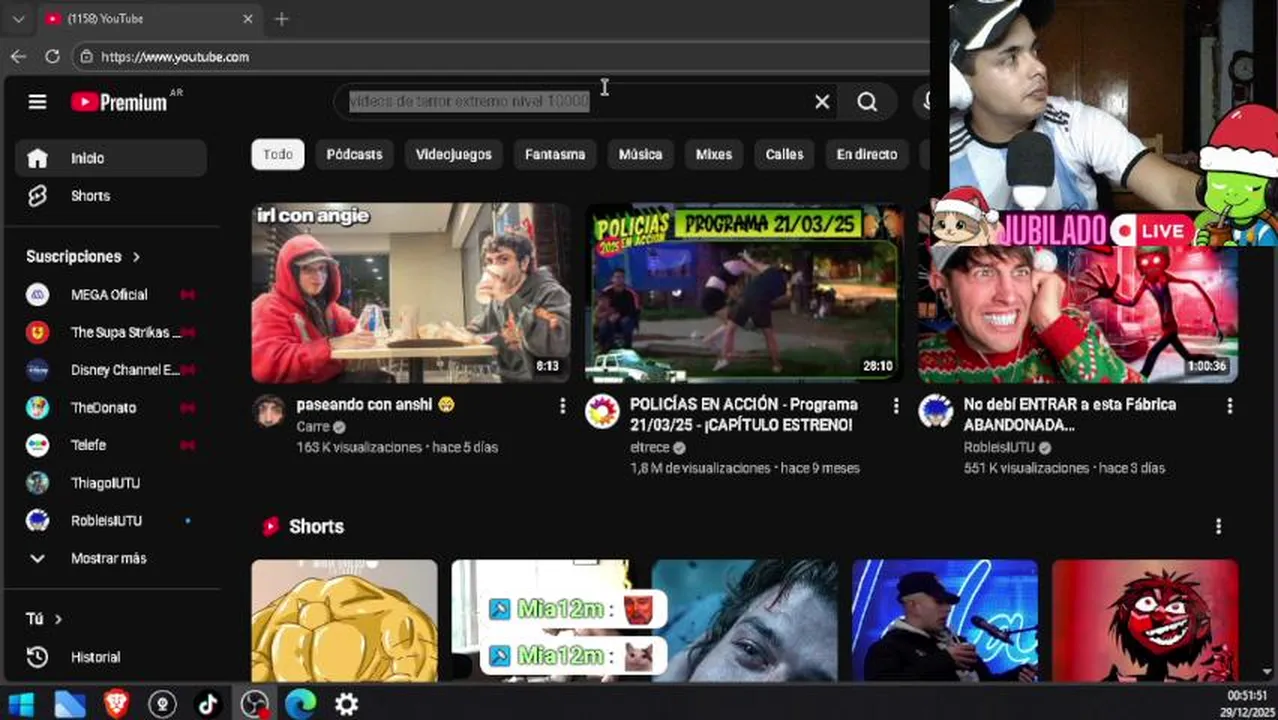Expand the Suscripciones section
This screenshot has height=720, width=1278.
pyautogui.click(x=83, y=257)
